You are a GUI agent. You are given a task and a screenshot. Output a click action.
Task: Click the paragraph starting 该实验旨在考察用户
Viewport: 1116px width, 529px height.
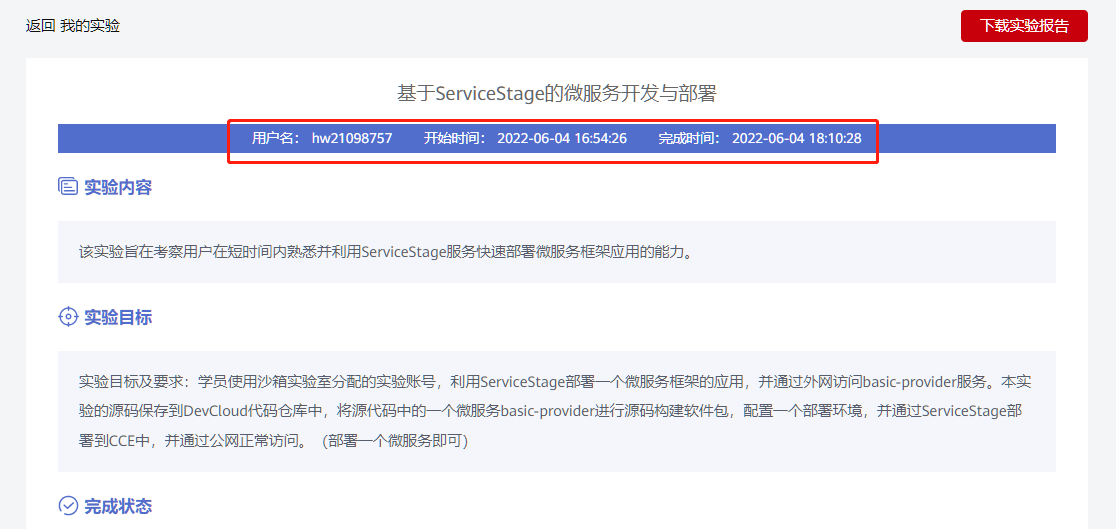point(385,252)
